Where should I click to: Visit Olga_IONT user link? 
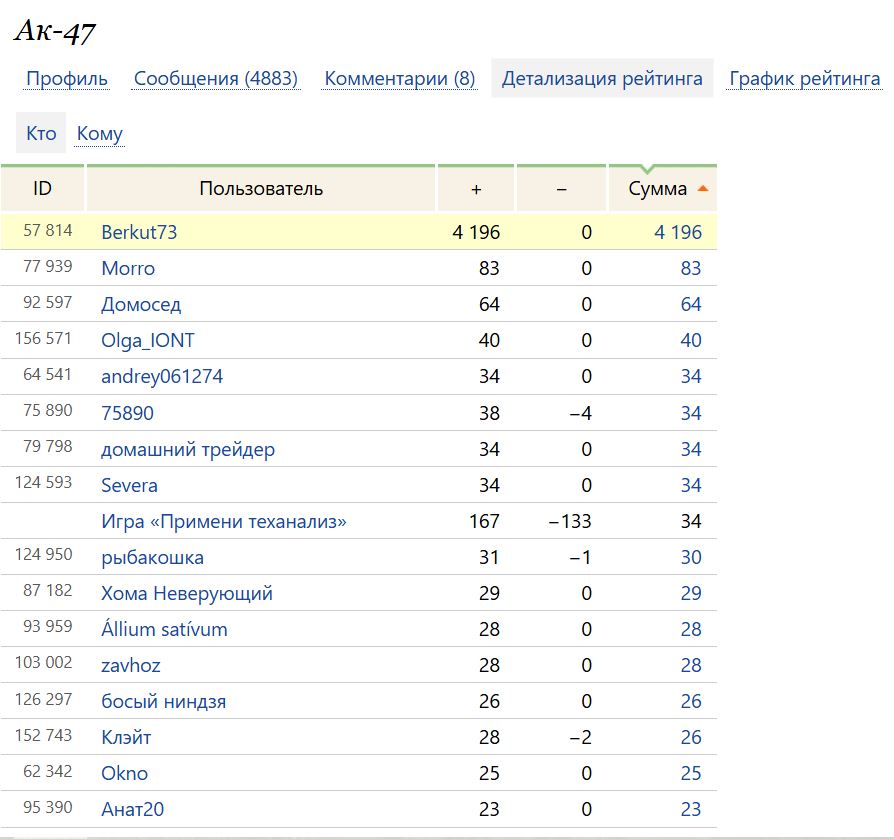pyautogui.click(x=148, y=340)
